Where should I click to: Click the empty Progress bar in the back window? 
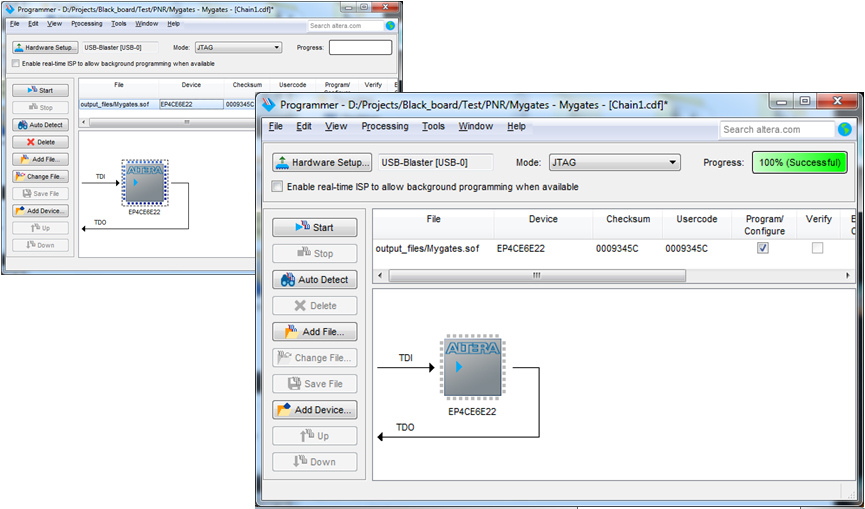(x=360, y=47)
